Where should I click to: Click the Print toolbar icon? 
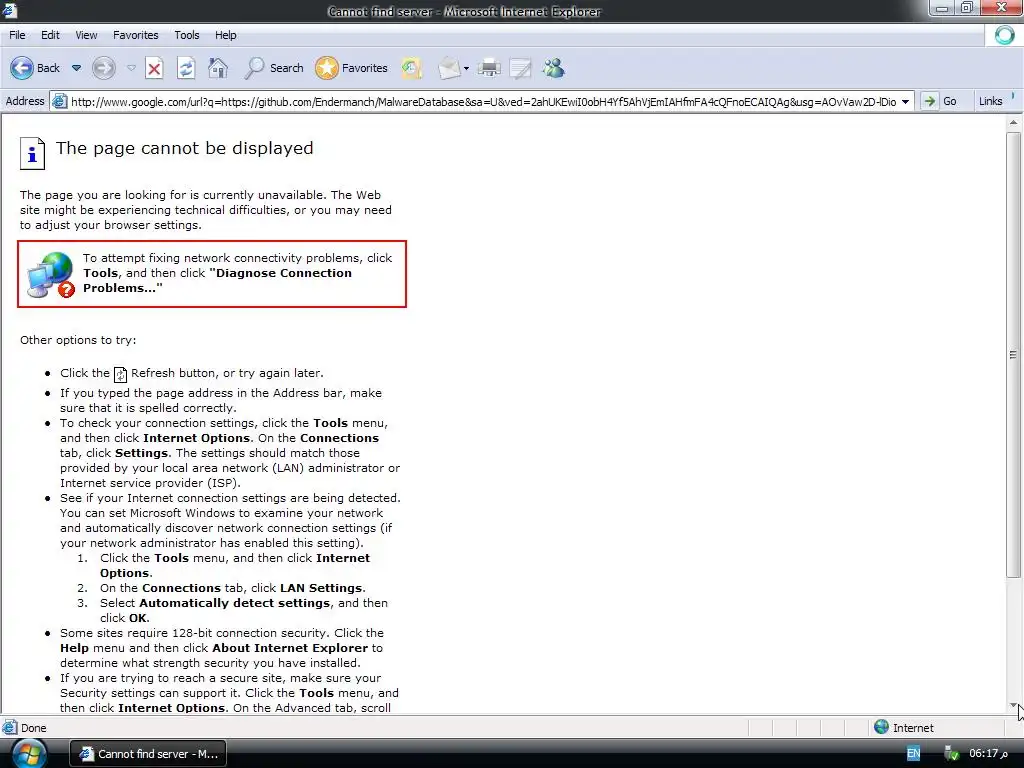489,68
